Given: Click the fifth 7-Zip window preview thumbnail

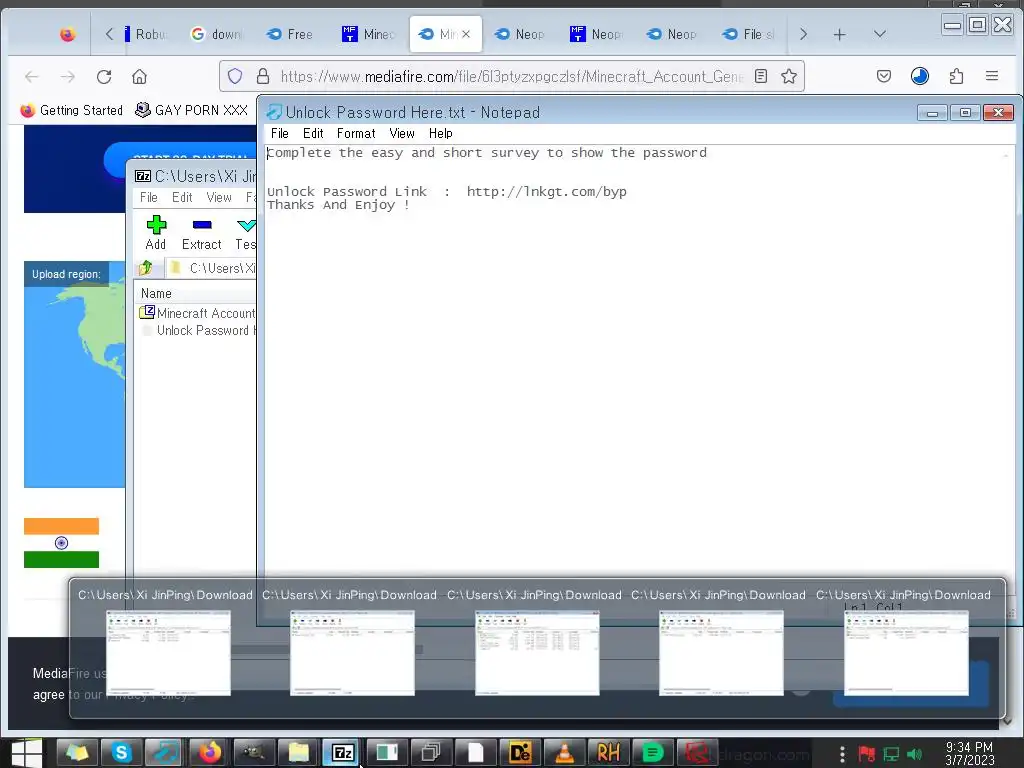Looking at the screenshot, I should coord(906,652).
